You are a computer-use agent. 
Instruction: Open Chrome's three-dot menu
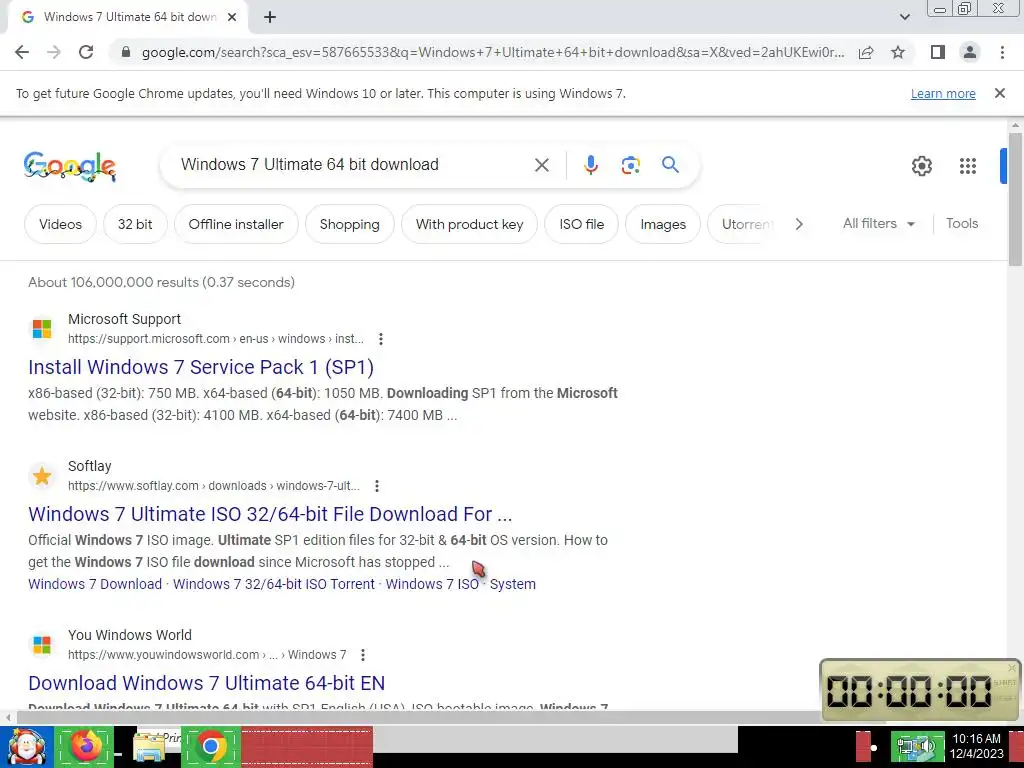pyautogui.click(x=1002, y=52)
